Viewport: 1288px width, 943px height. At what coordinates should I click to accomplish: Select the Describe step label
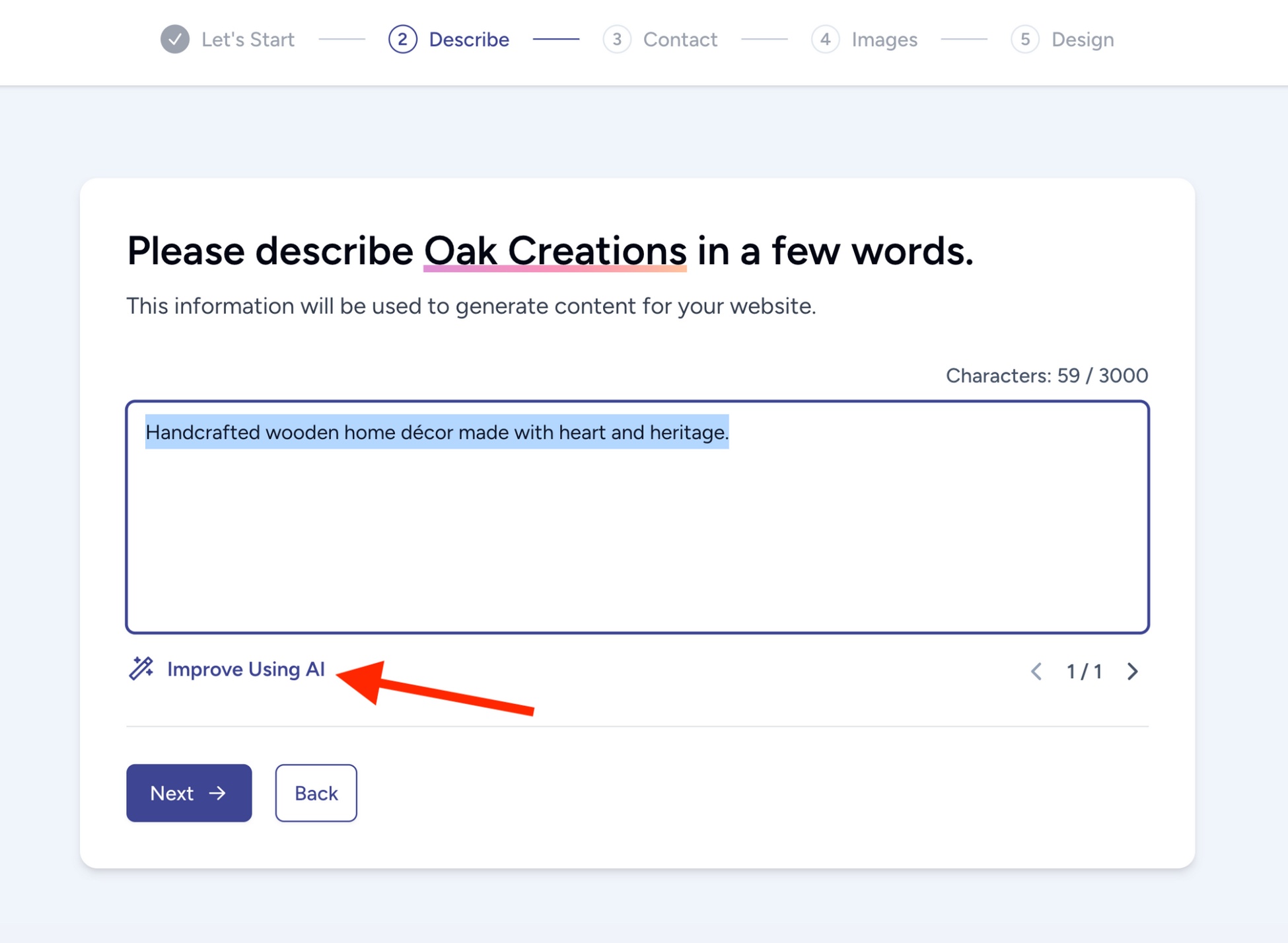(469, 40)
